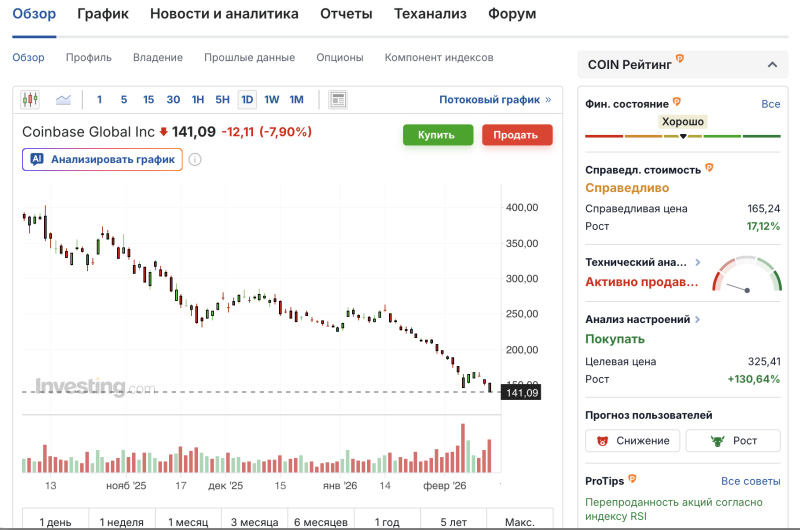This screenshot has width=800, height=530.
Task: Click Перепроданность акций RSI tip
Action: coord(673,509)
